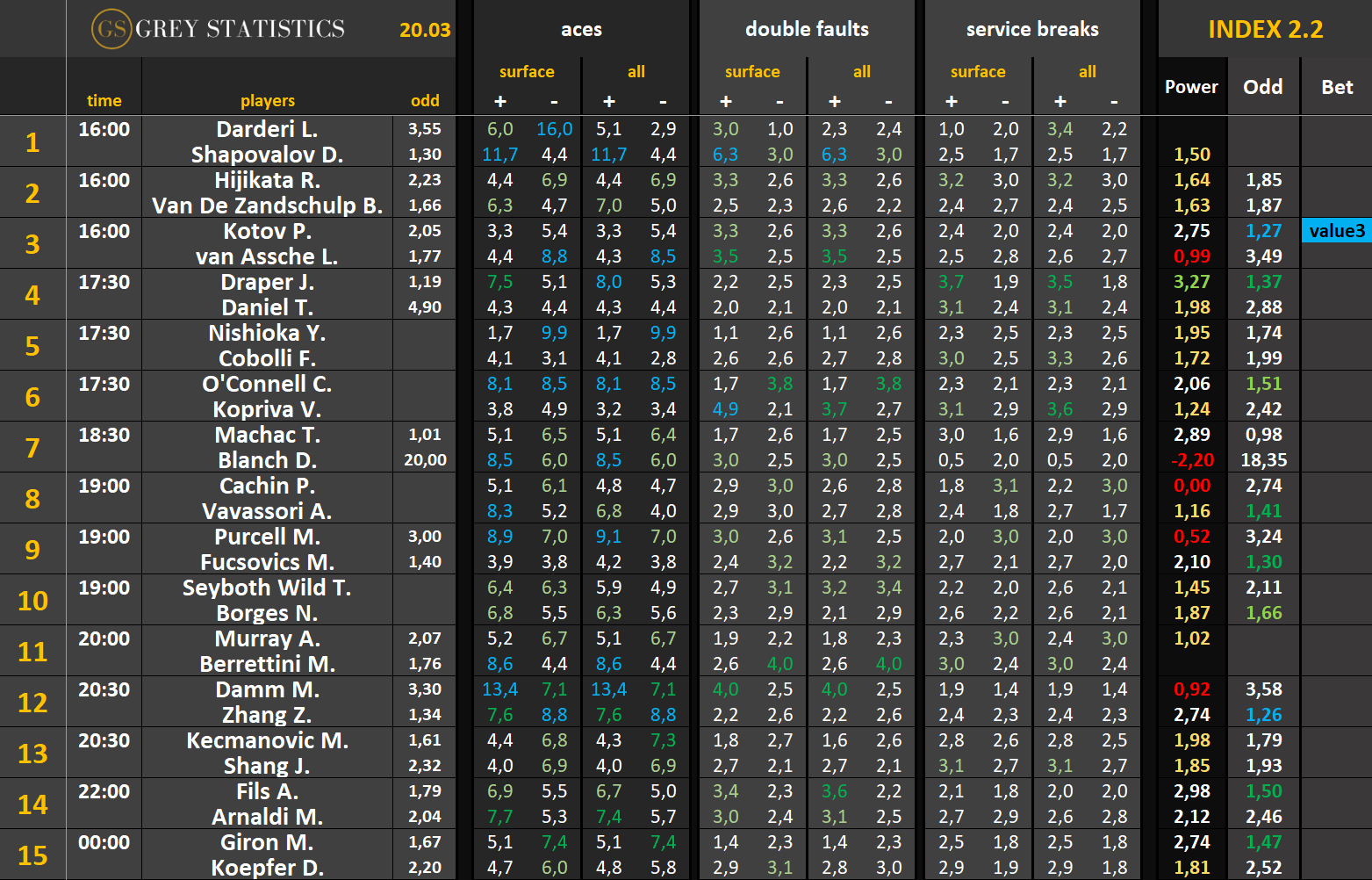Click match number 15 row label
This screenshot has height=880, width=1372.
(x=32, y=855)
